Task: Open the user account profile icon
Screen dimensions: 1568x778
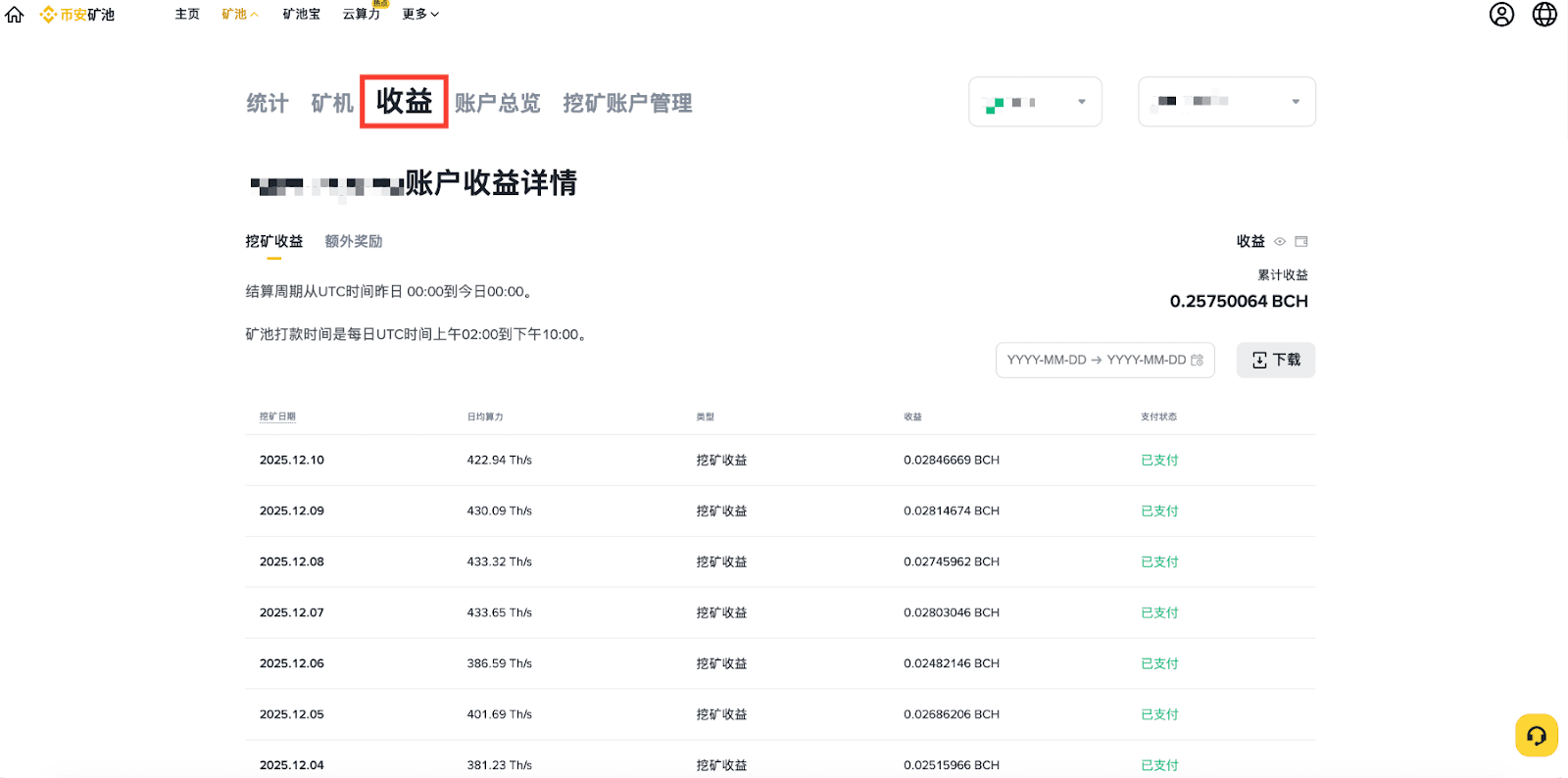Action: [1501, 15]
